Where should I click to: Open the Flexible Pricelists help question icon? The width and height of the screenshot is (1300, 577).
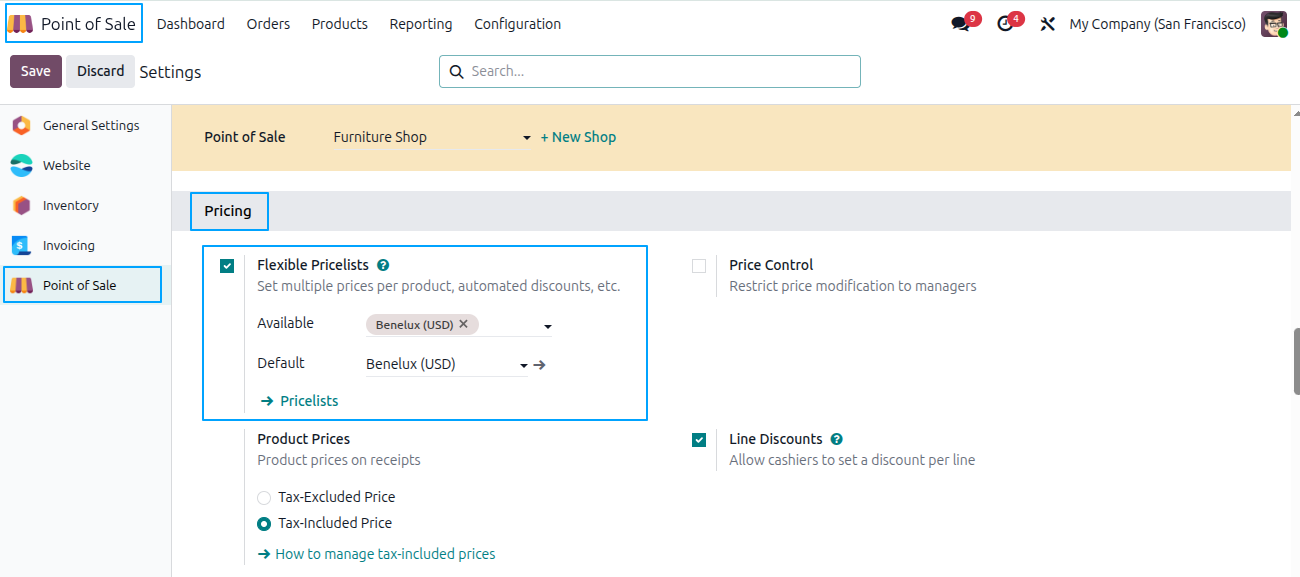coord(383,266)
